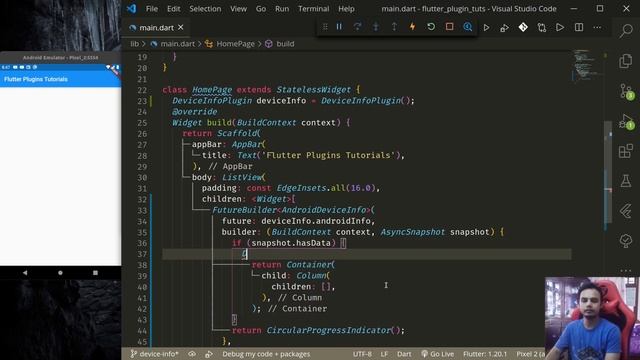This screenshot has height=360, width=640.
Task: Click the HomePage class name on line 22
Action: (x=212, y=89)
